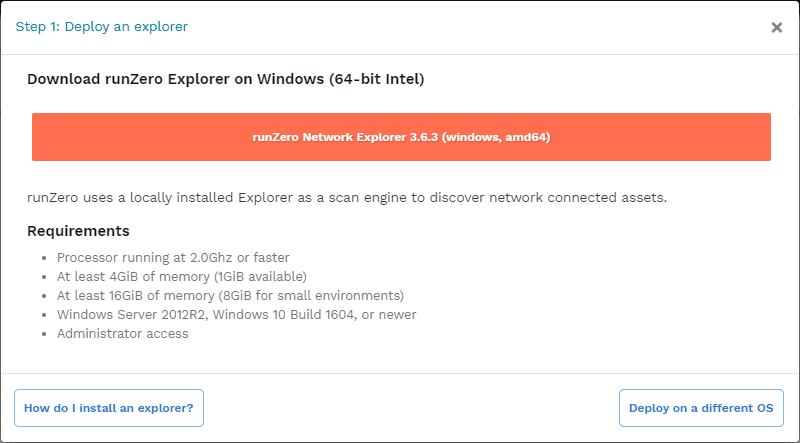This screenshot has width=800, height=443.
Task: Download runZero Network Explorer 3.6.3 installer
Action: pos(401,137)
